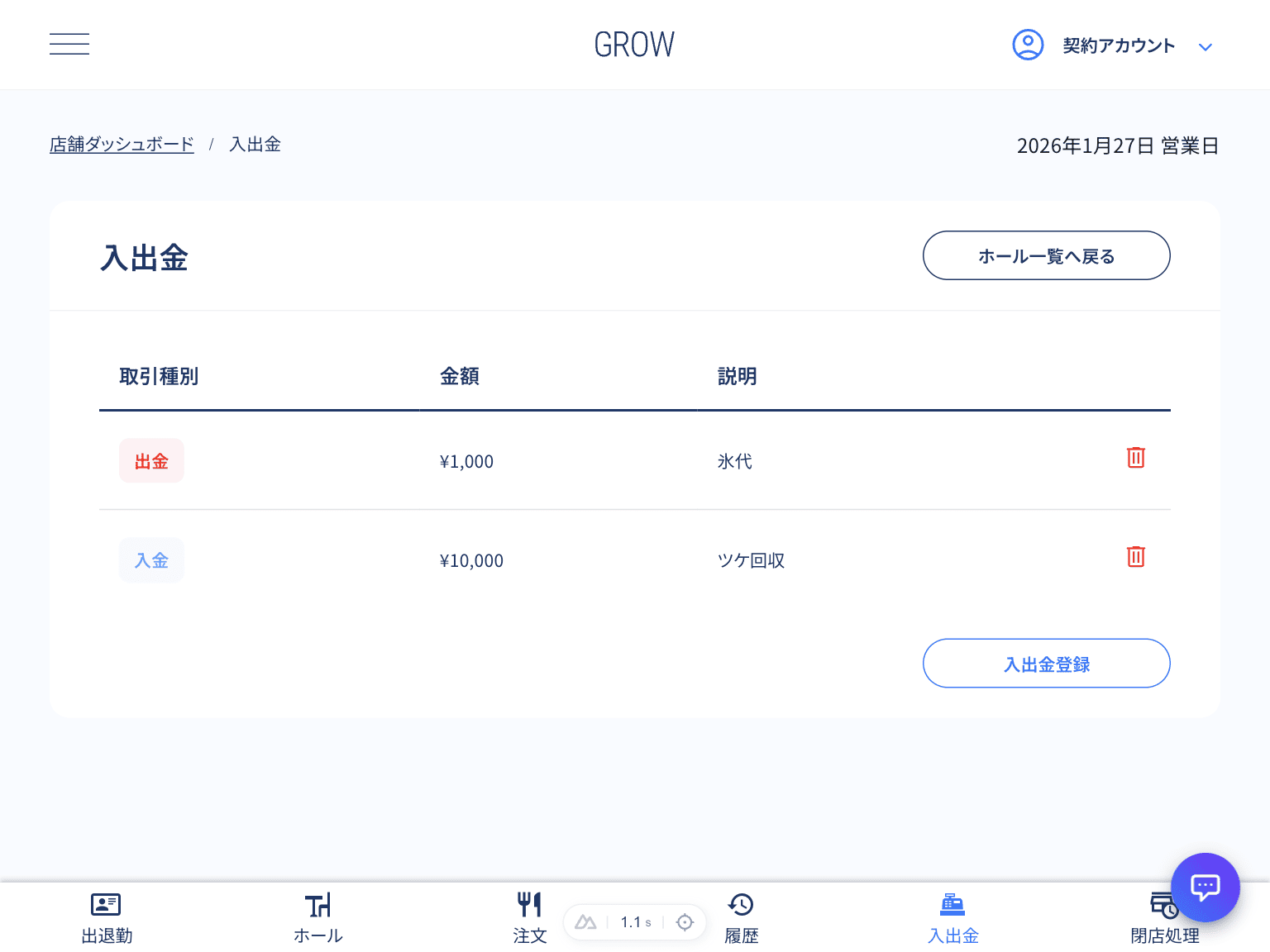Viewport: 1270px width, 952px height.
Task: Expand the 契約アカウント dropdown chevron
Action: click(x=1206, y=47)
